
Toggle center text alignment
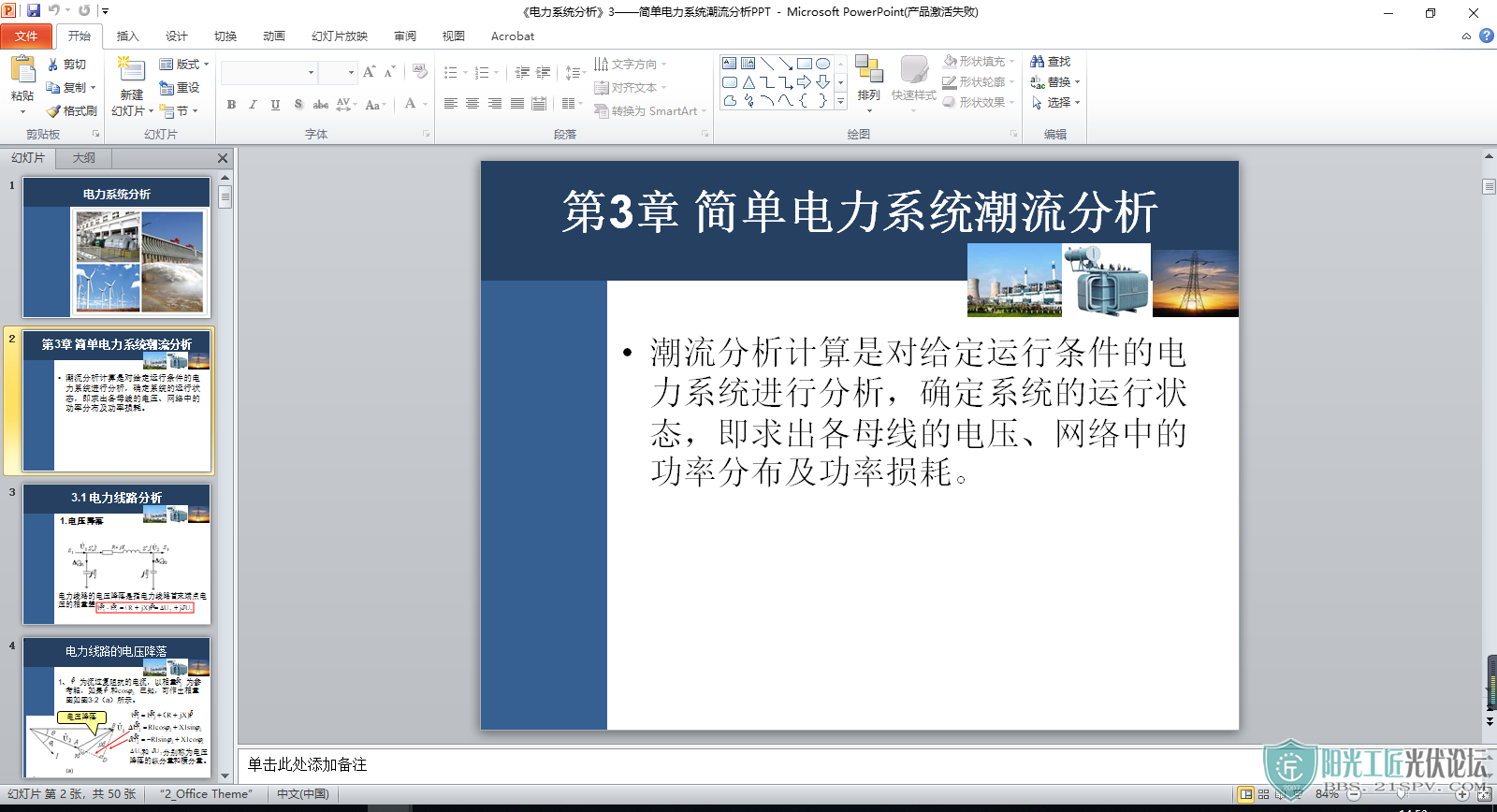click(472, 104)
